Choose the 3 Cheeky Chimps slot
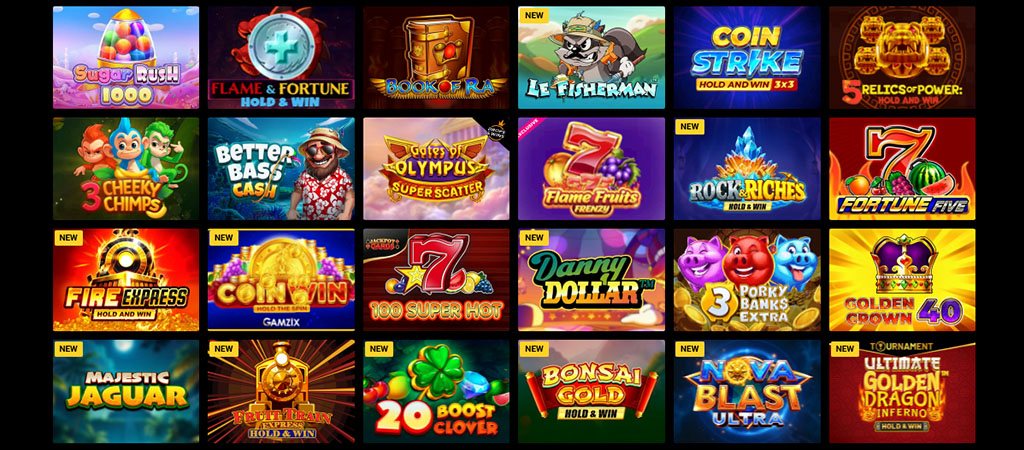This screenshot has width=1024, height=450. [x=126, y=169]
